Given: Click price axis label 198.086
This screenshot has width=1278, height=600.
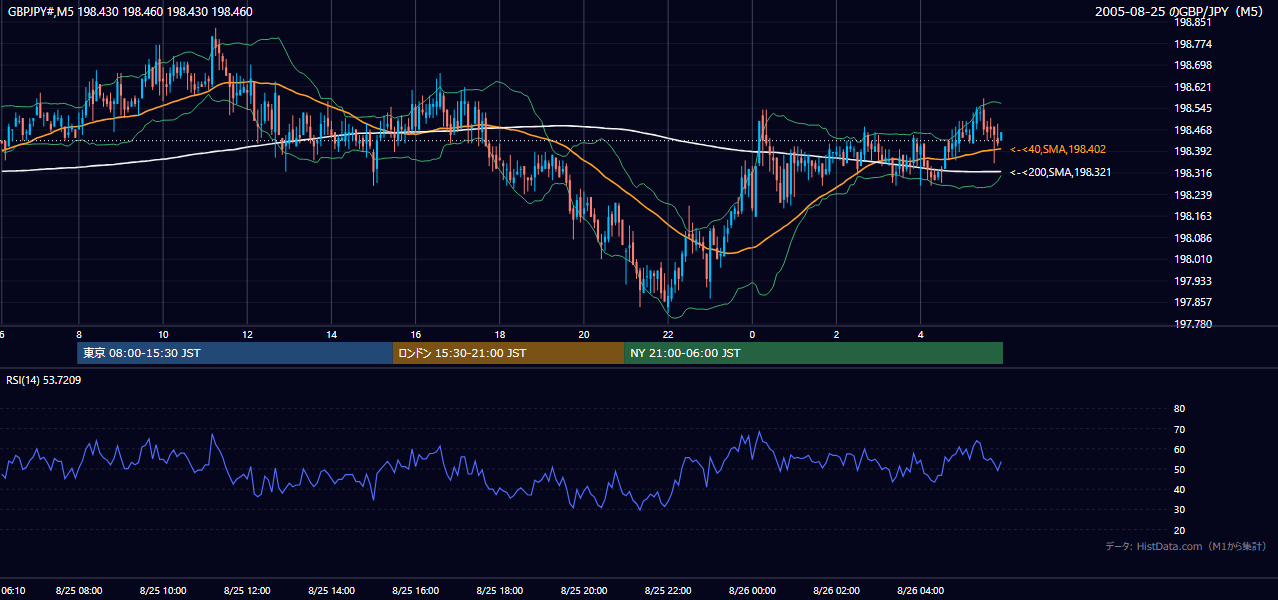Looking at the screenshot, I should (x=1193, y=238).
